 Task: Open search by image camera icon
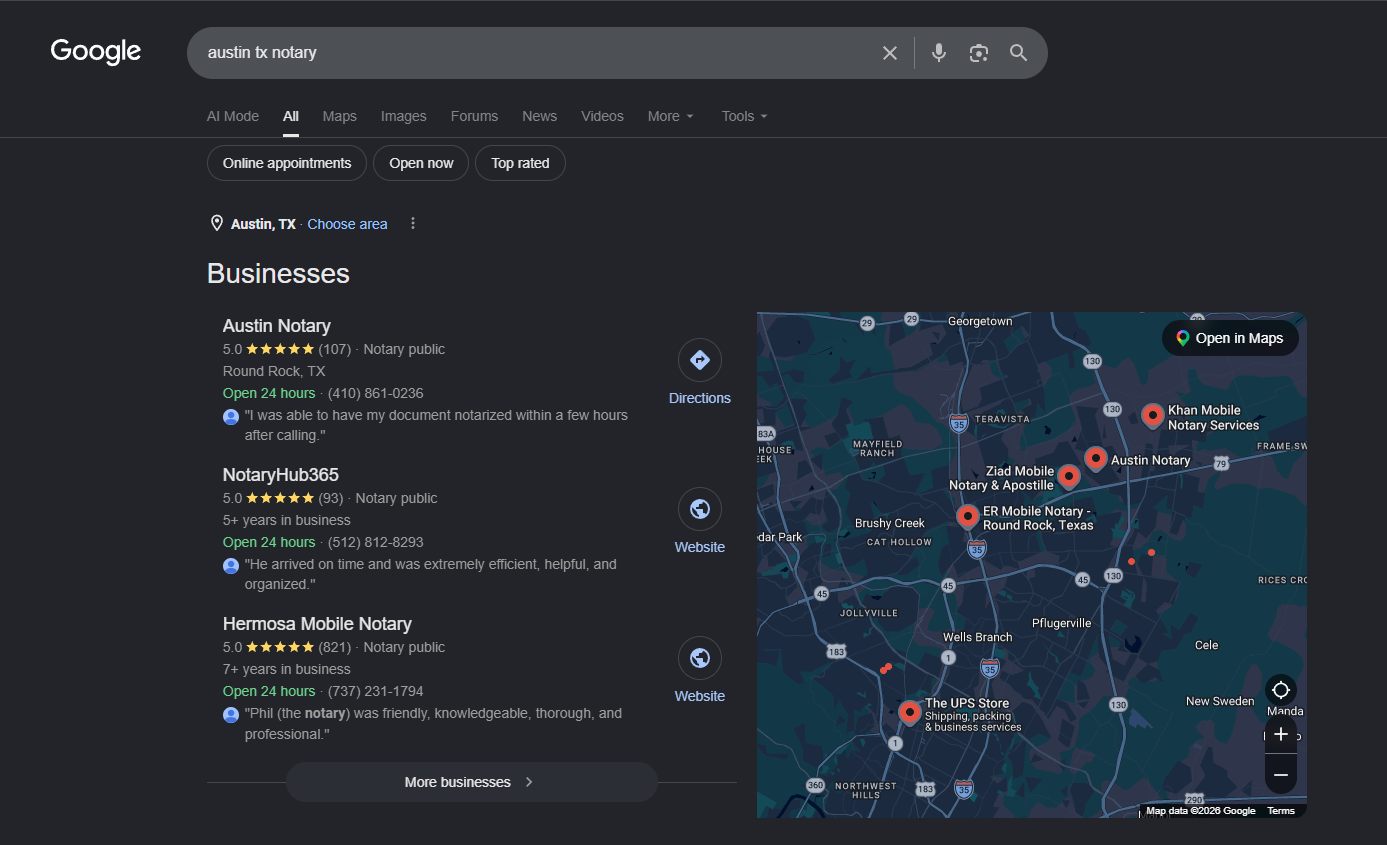(979, 53)
